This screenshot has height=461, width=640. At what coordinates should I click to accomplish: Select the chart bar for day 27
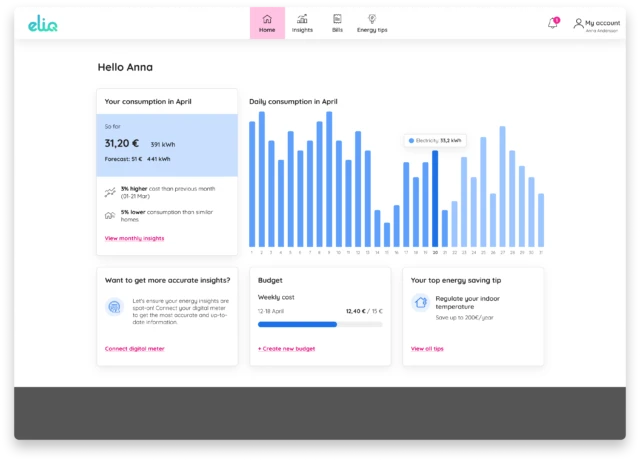(502, 186)
